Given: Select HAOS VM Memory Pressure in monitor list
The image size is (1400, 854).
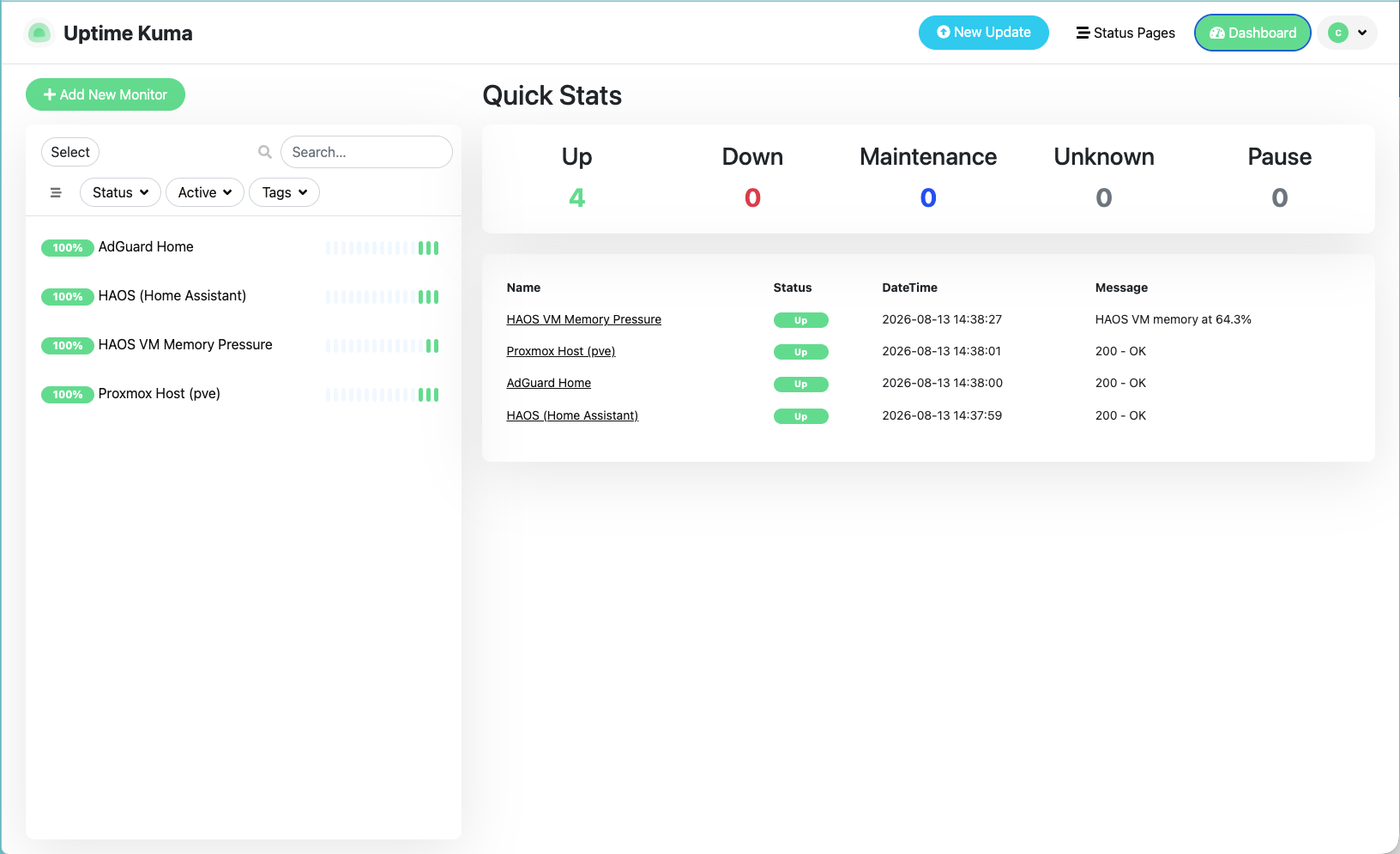Looking at the screenshot, I should coord(243,345).
